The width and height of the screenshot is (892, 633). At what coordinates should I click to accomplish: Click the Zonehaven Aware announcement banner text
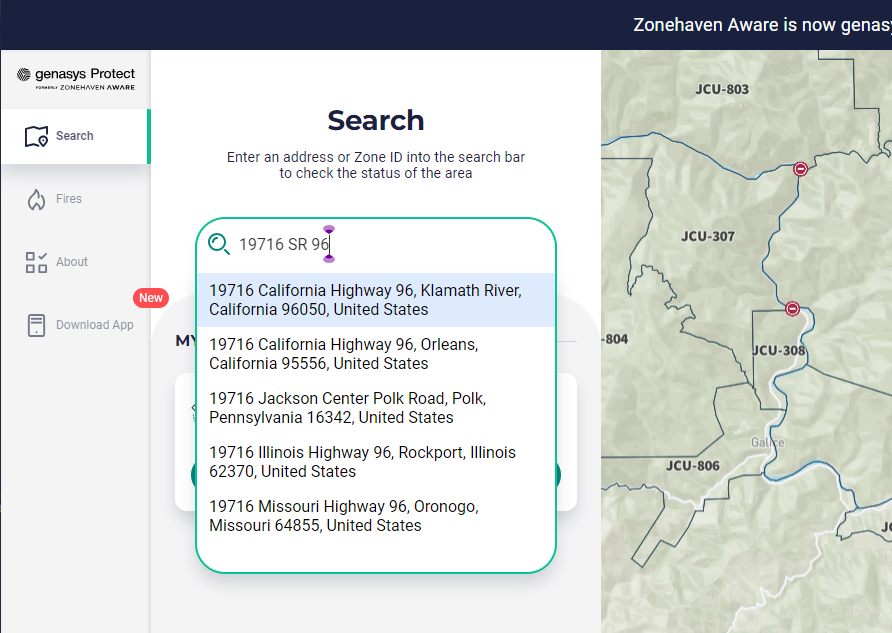(762, 25)
